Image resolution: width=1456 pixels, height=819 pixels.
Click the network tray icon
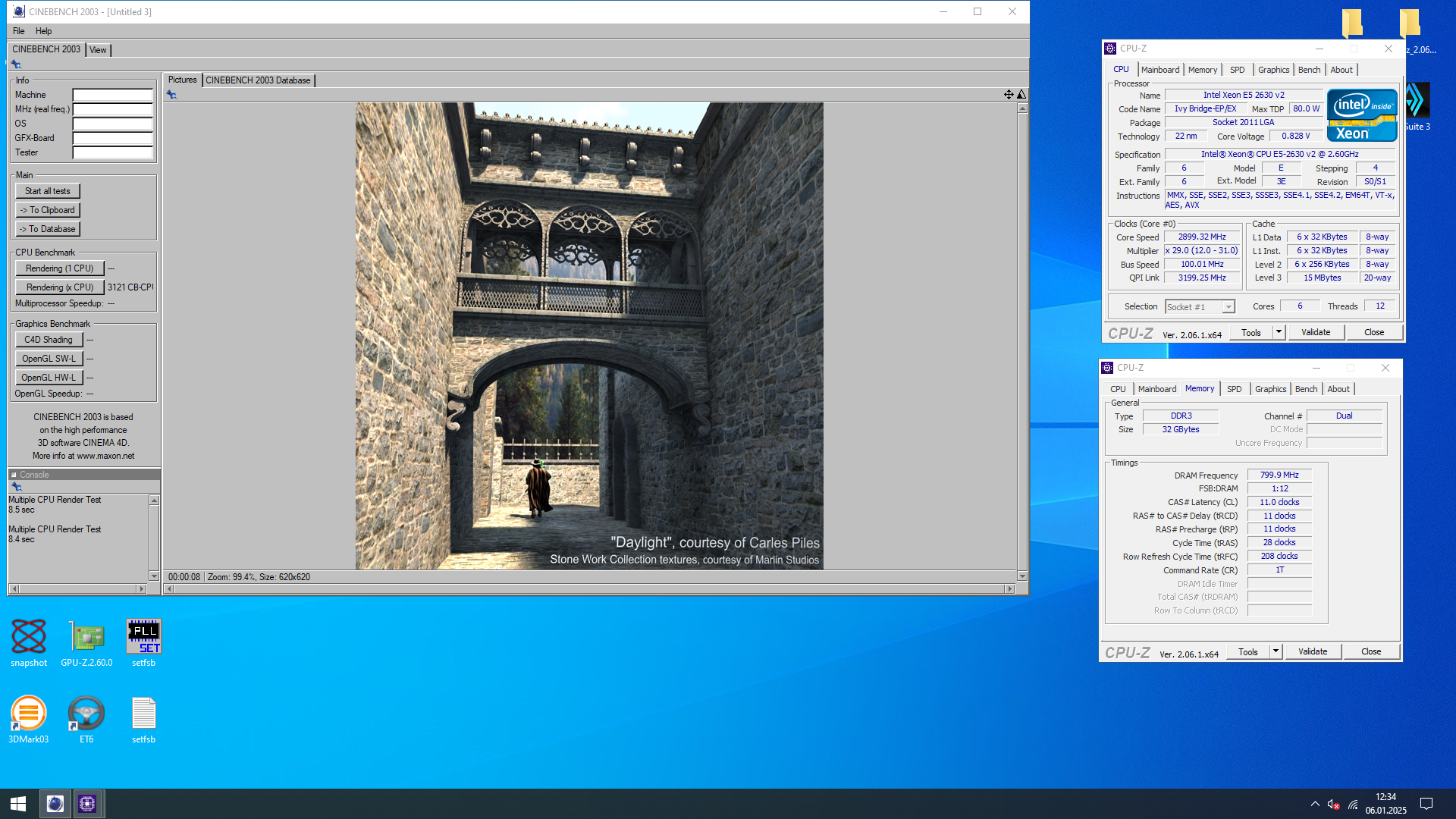click(x=1353, y=805)
